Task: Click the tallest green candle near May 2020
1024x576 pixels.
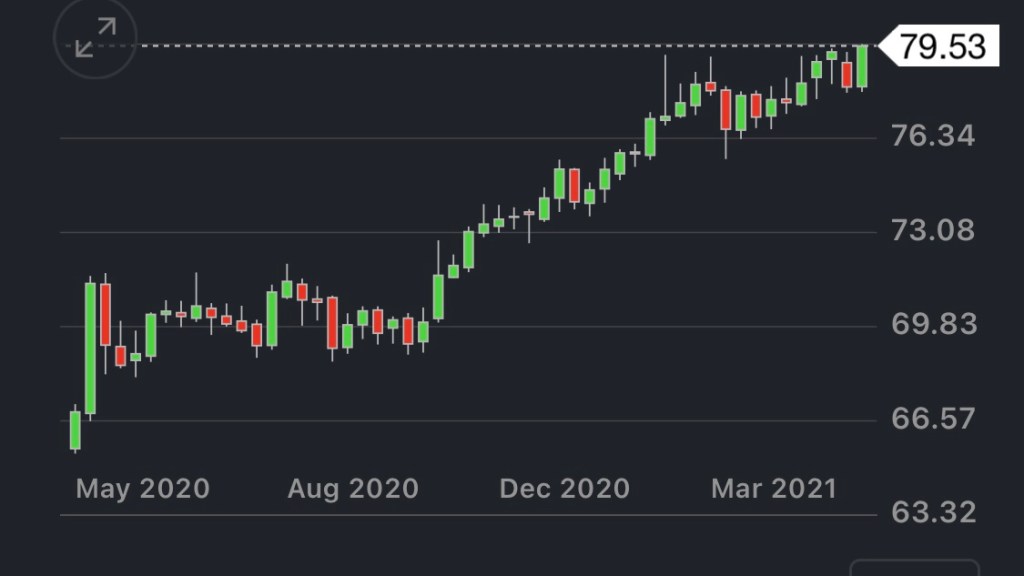Action: (x=90, y=348)
